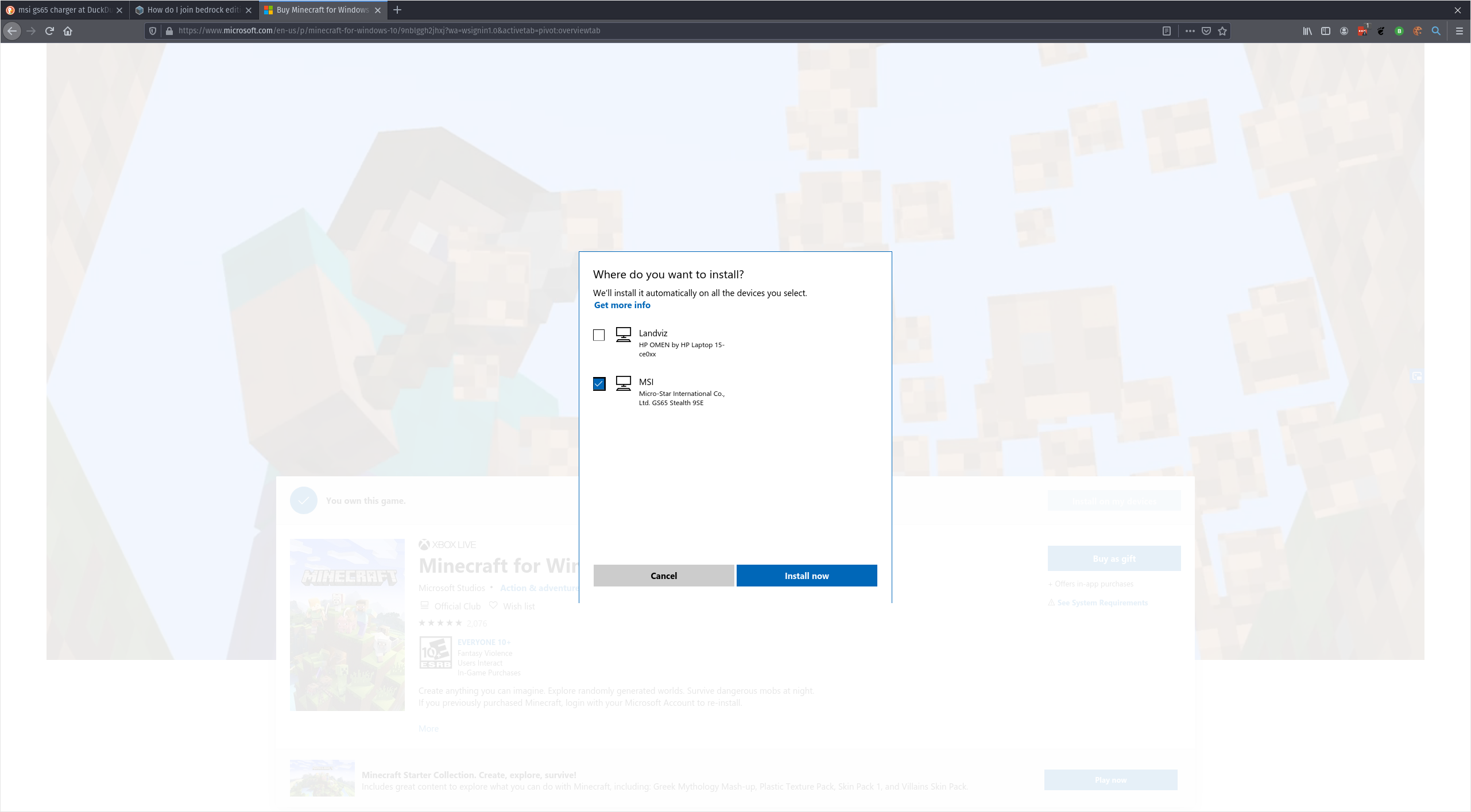Click the Landviz computer icon
The image size is (1471, 812).
pos(623,335)
